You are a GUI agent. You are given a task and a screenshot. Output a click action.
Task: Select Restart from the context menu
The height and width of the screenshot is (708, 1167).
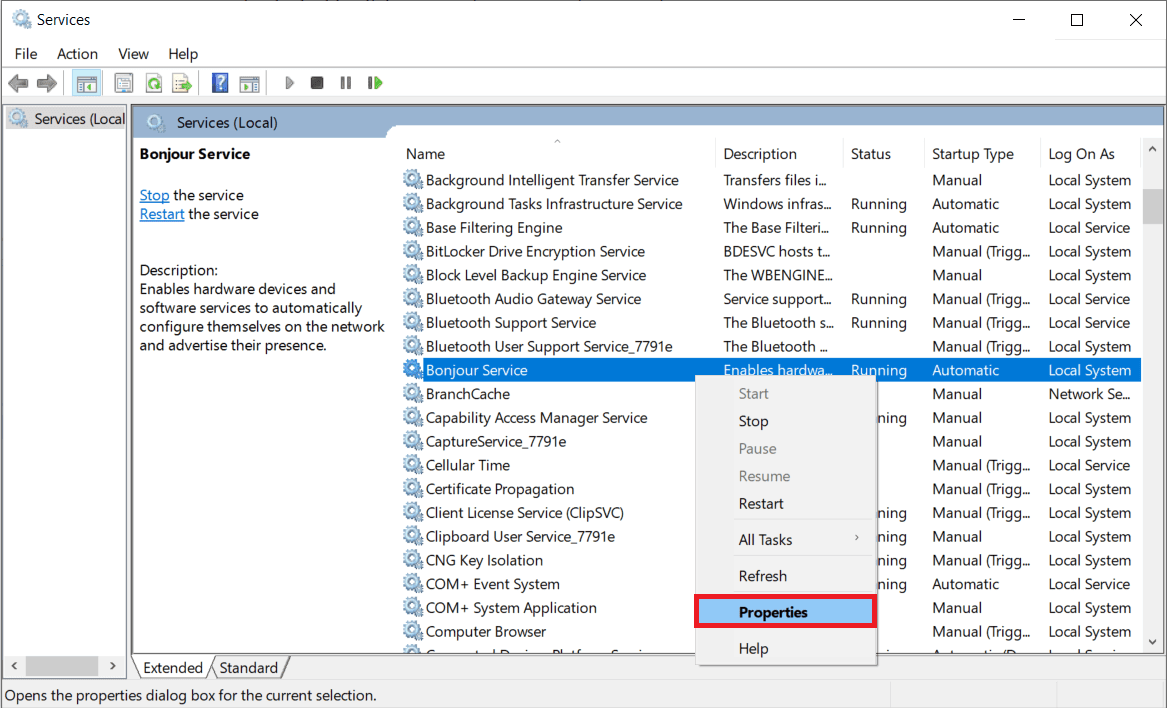pos(761,503)
